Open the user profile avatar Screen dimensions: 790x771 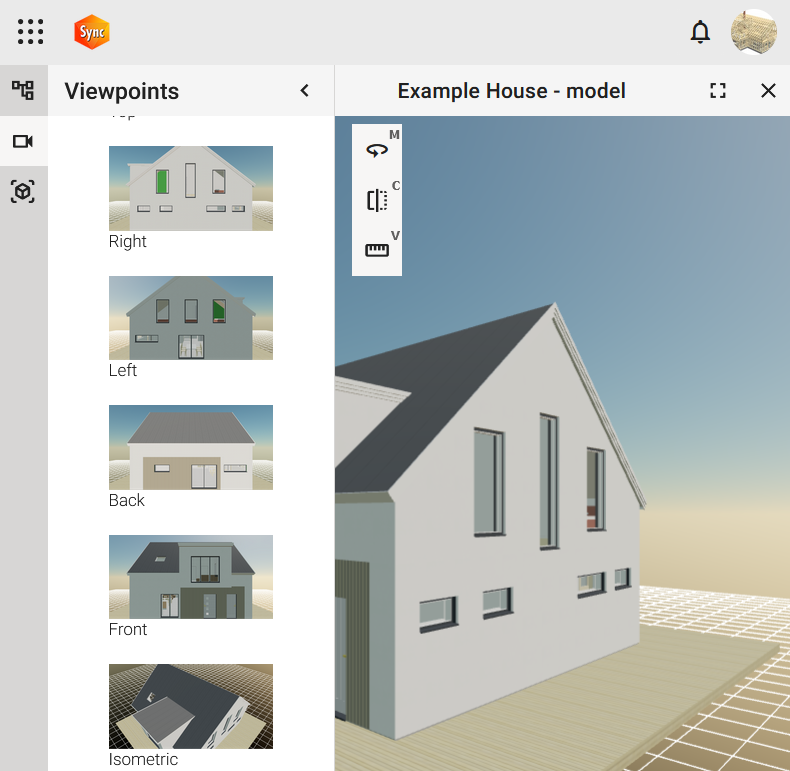point(754,32)
